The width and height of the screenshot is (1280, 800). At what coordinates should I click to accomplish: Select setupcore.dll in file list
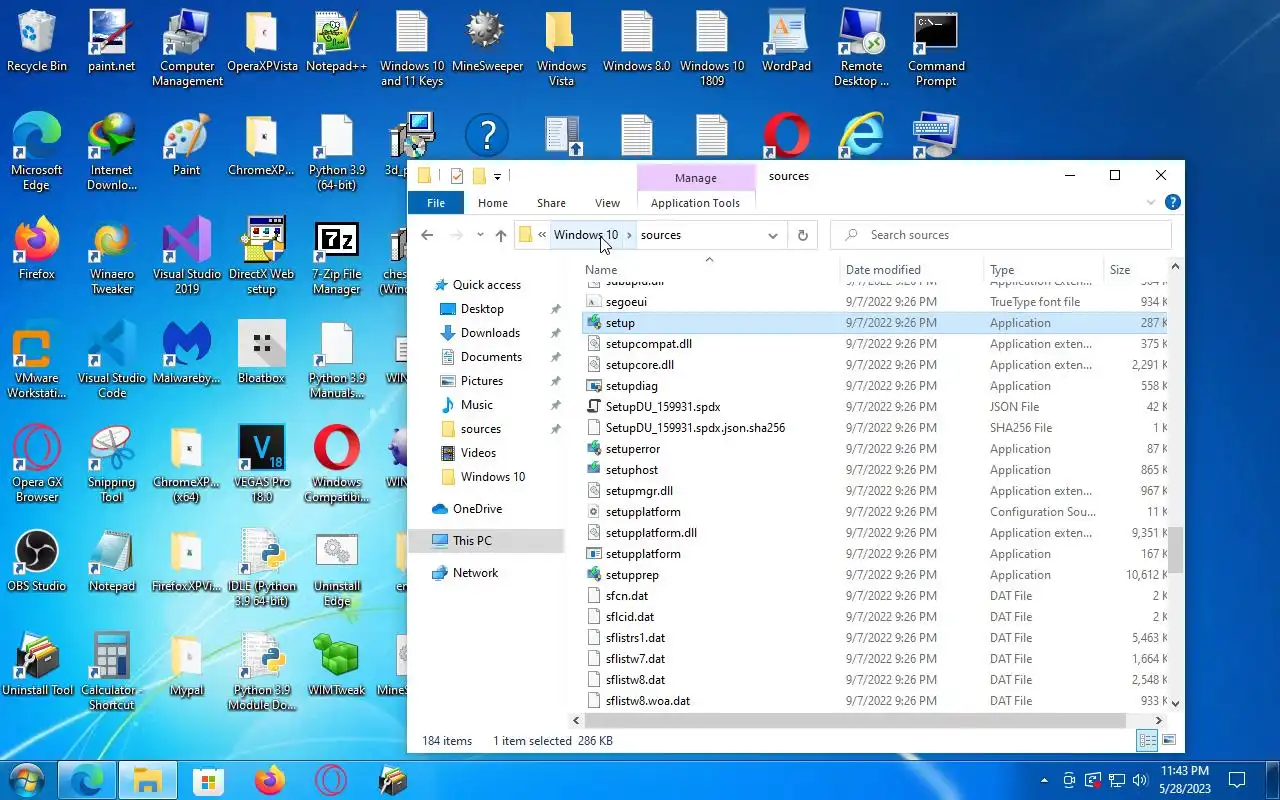(639, 365)
